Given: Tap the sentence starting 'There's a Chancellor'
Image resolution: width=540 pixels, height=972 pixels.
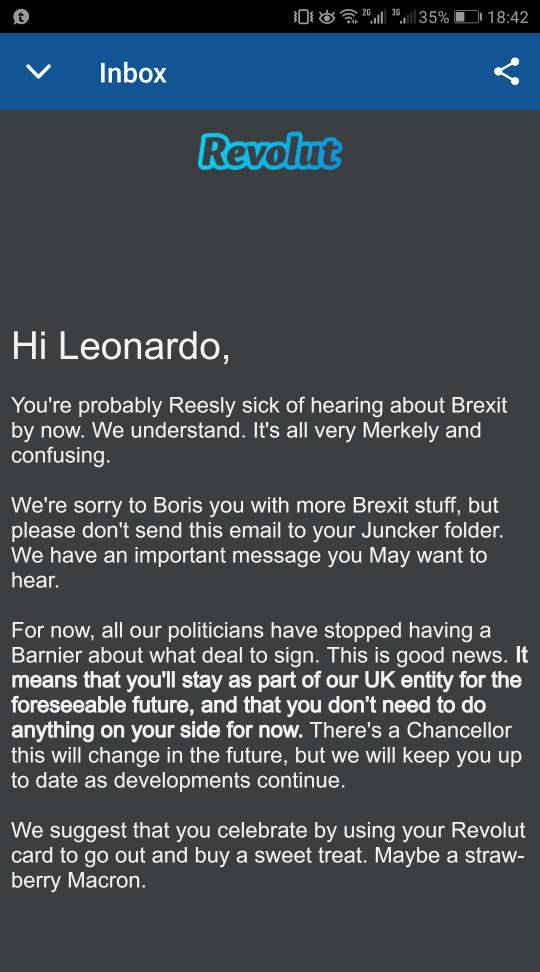Looking at the screenshot, I should point(267,755).
